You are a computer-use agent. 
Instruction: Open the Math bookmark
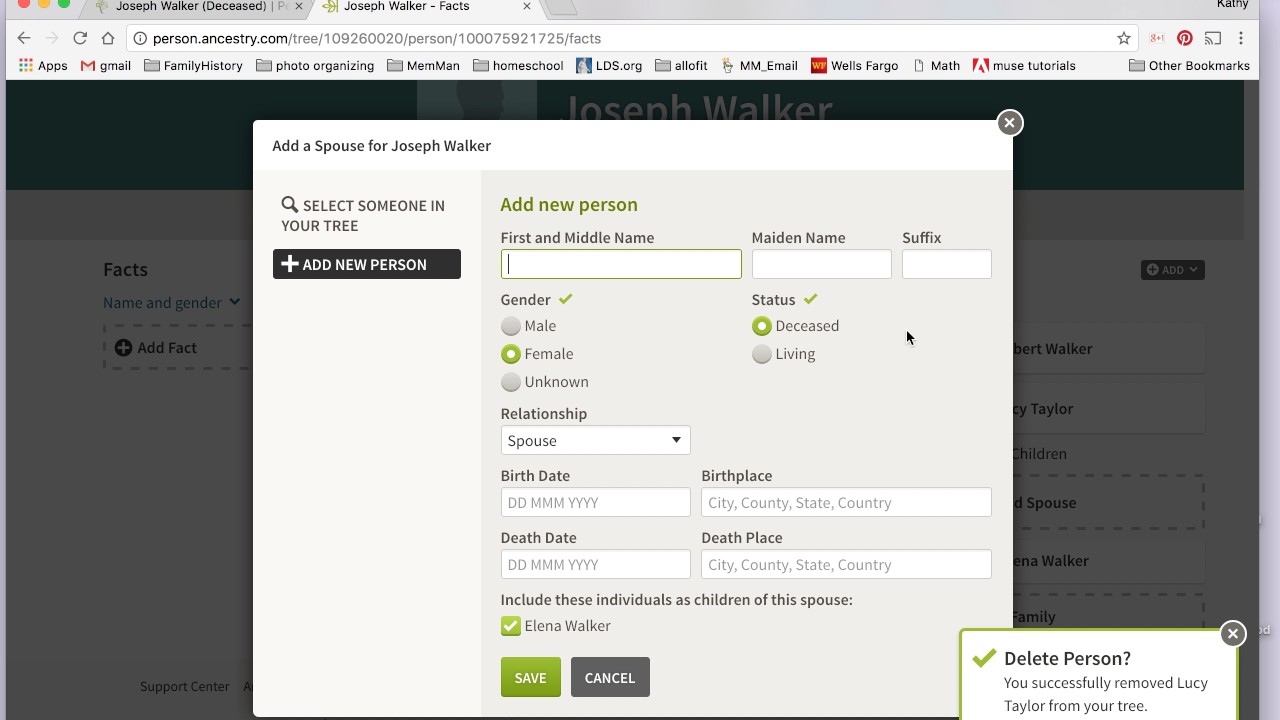point(936,66)
